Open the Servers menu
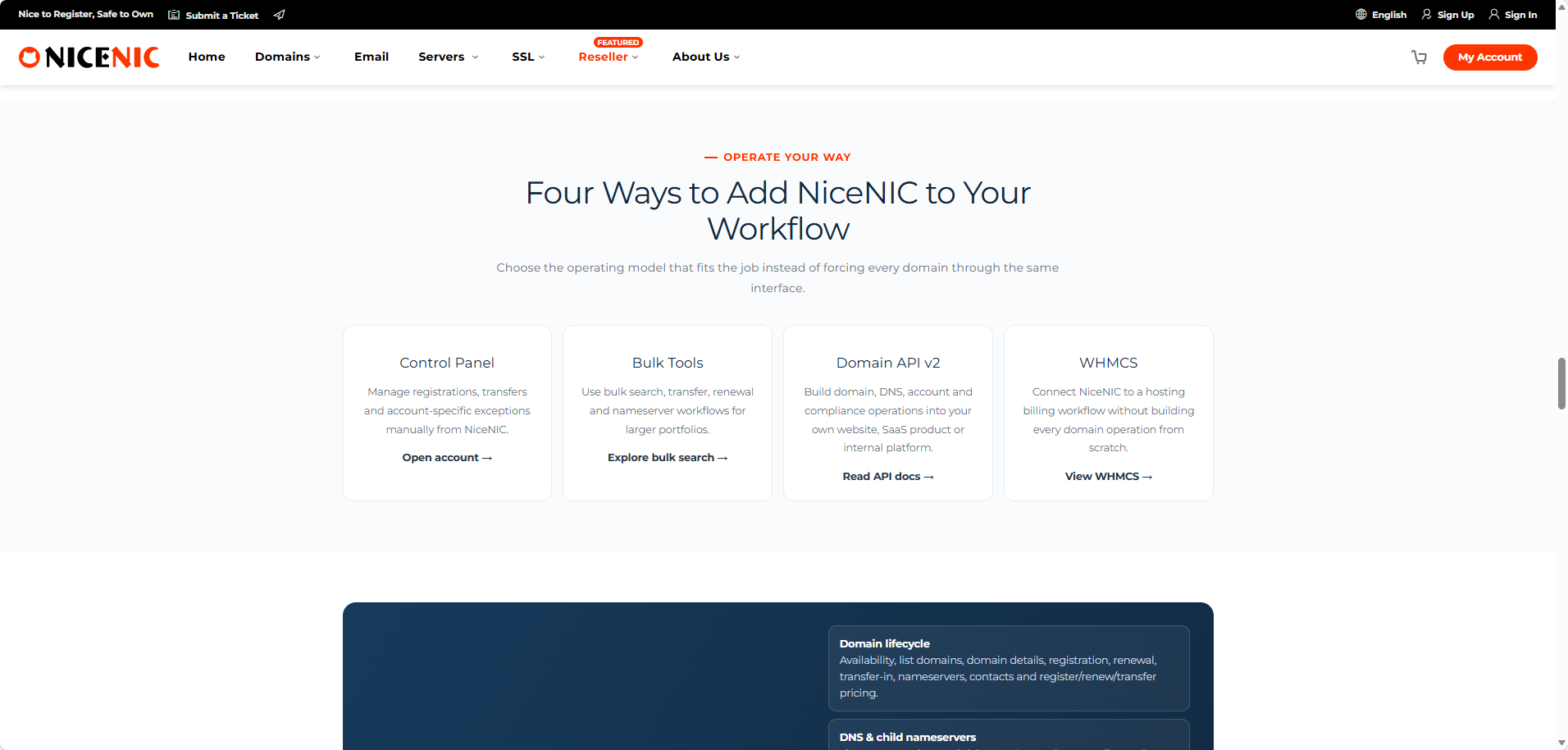 coord(441,57)
